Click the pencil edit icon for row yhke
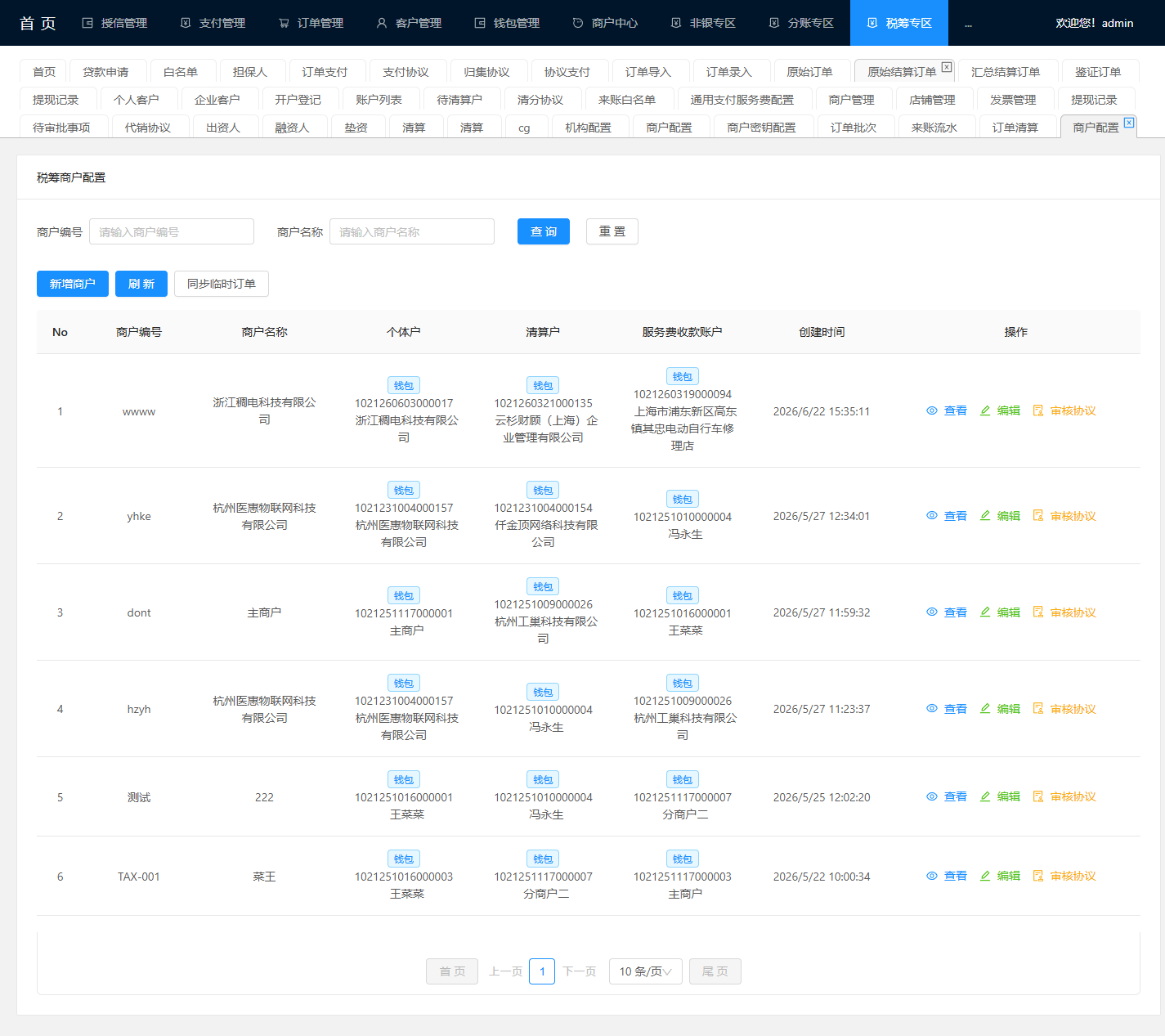1165x1036 pixels. point(985,516)
